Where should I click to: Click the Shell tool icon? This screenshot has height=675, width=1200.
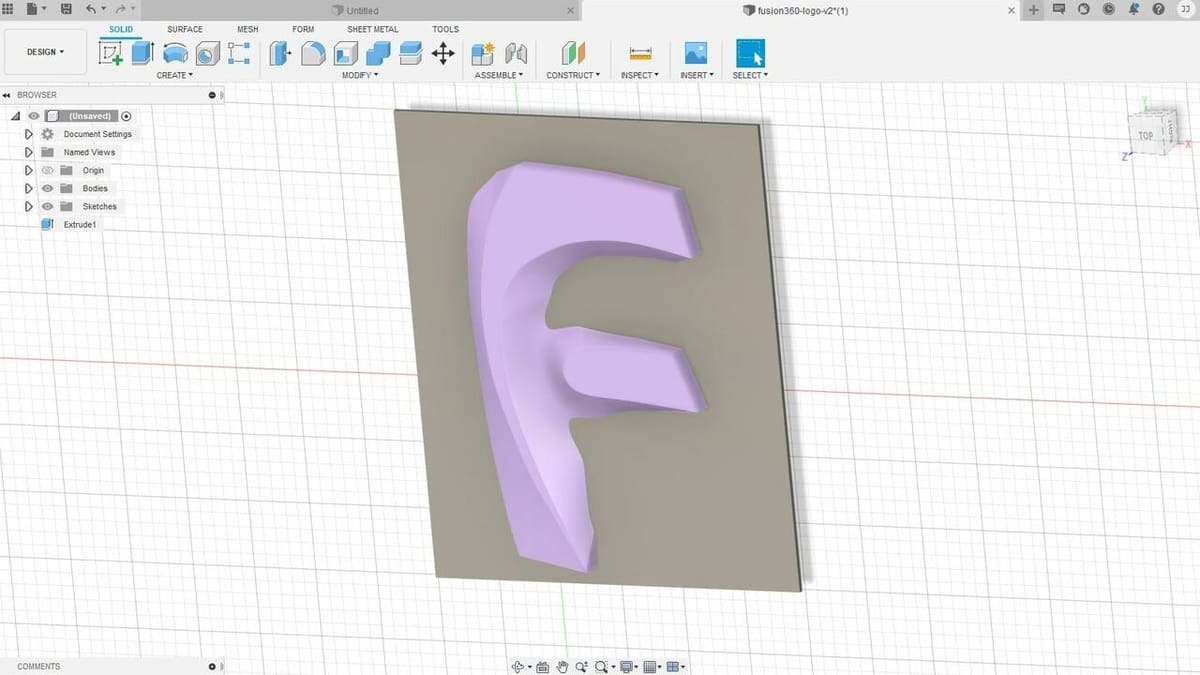click(346, 53)
